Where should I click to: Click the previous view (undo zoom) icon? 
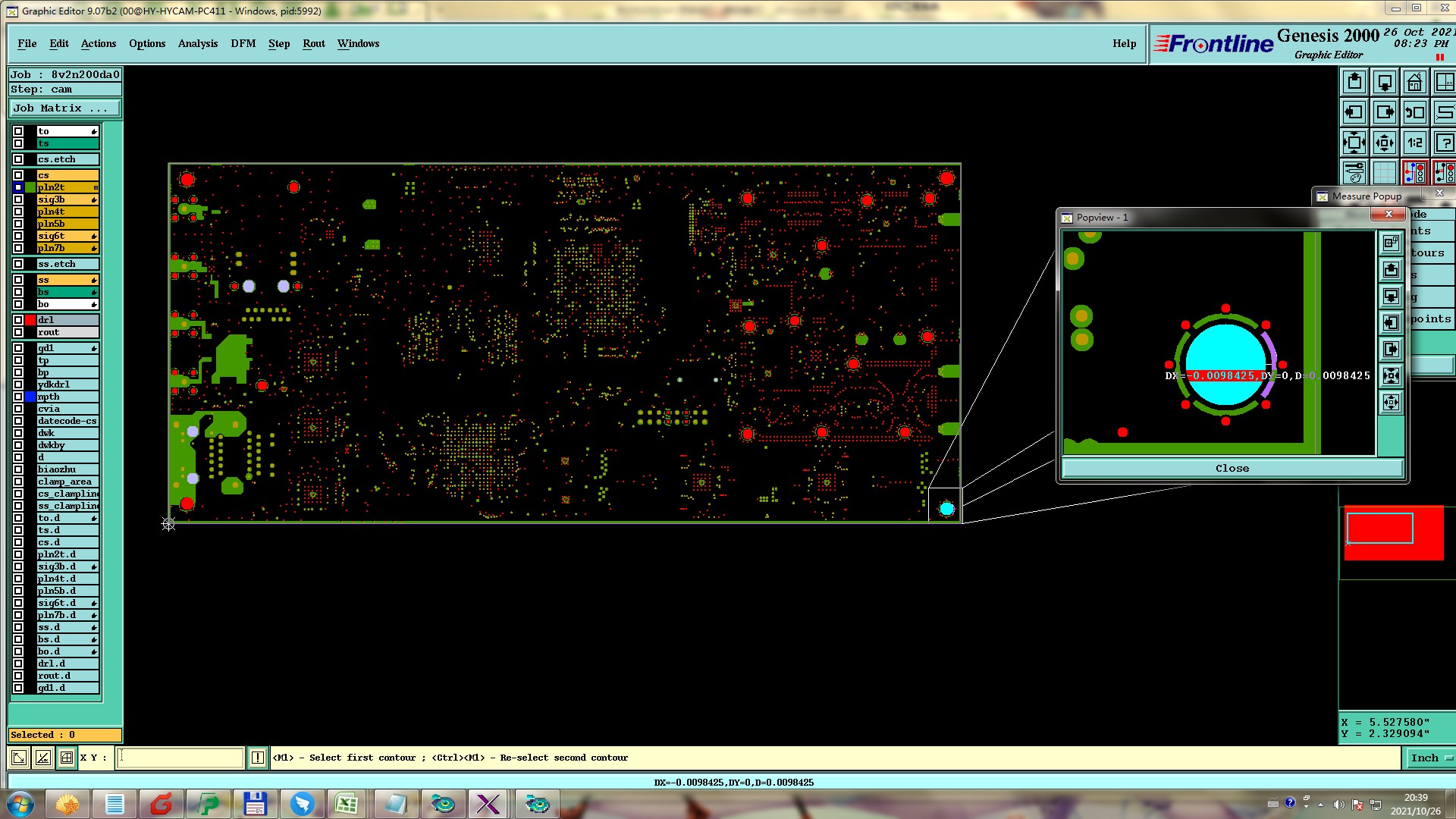(1414, 113)
